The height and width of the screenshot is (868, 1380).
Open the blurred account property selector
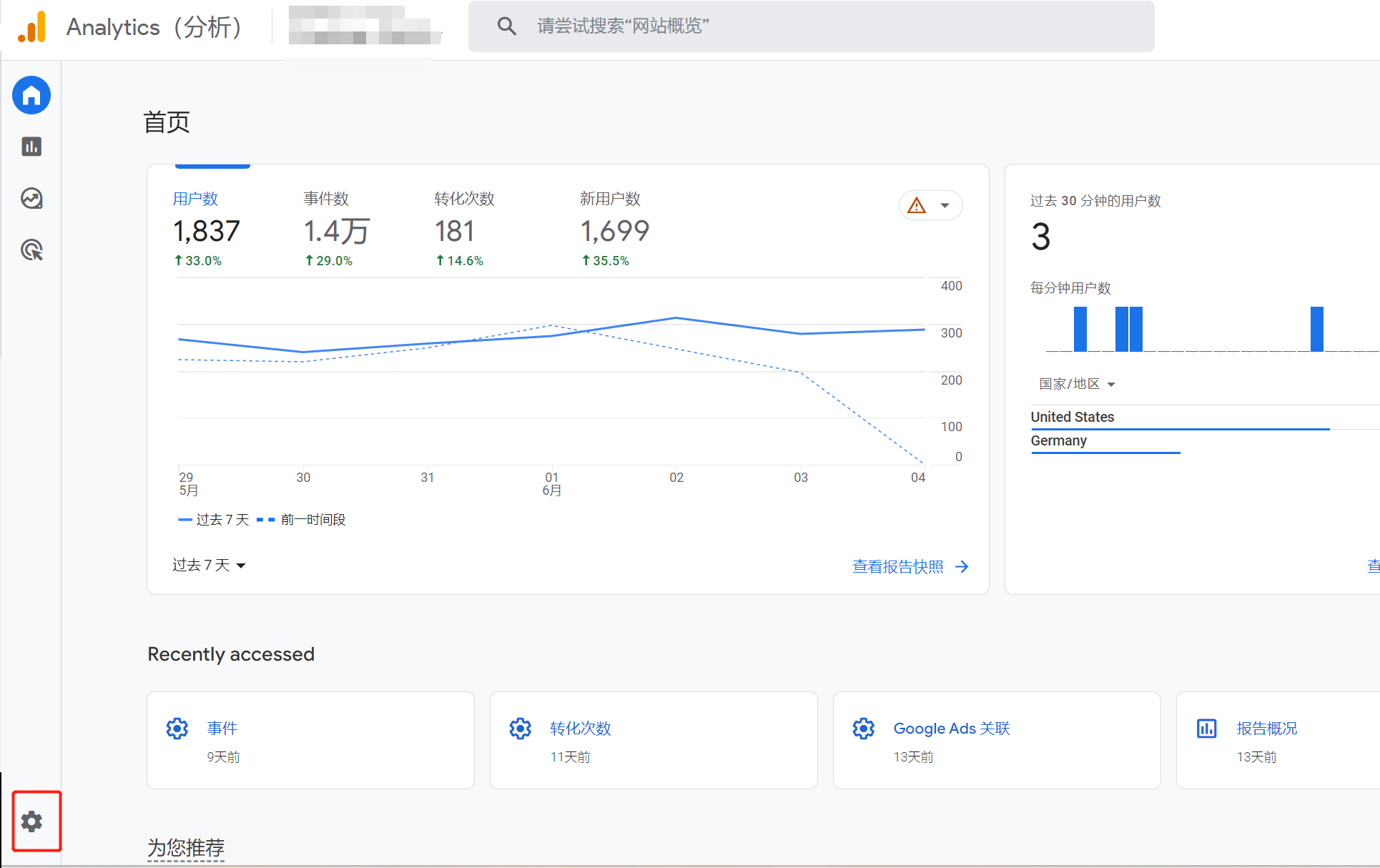pyautogui.click(x=365, y=26)
